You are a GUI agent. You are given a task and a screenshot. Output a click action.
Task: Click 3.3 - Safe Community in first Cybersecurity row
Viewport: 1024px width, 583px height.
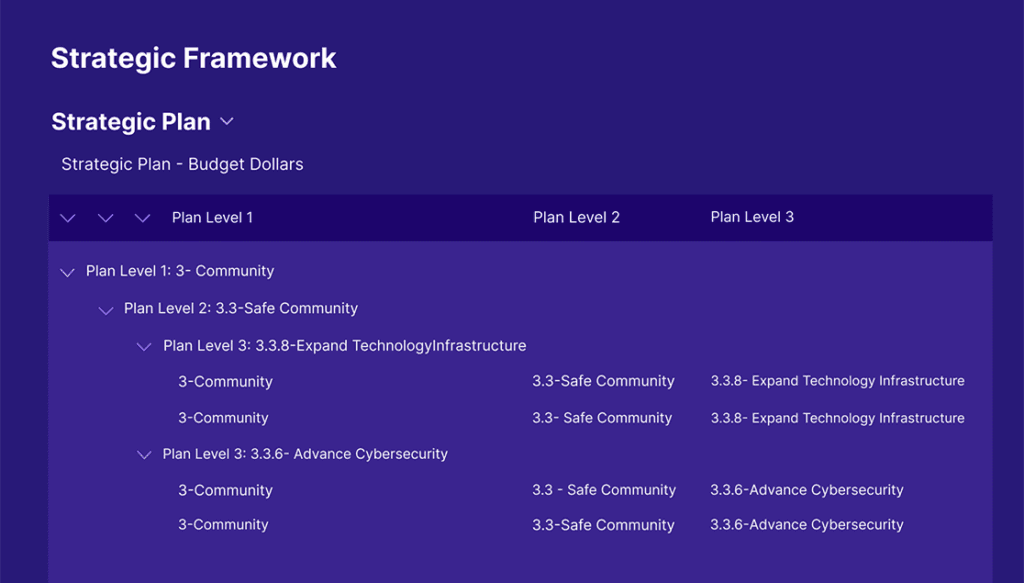(604, 490)
